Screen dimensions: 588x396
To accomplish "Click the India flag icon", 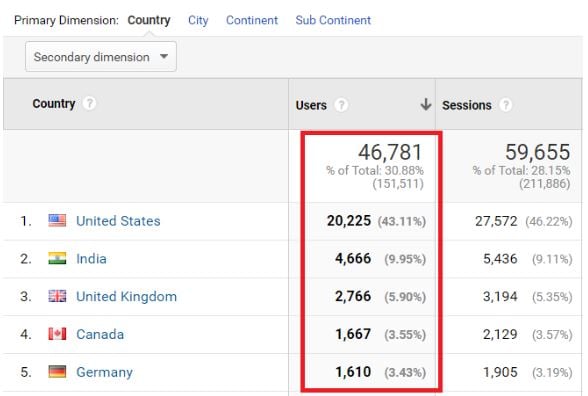I will click(57, 258).
